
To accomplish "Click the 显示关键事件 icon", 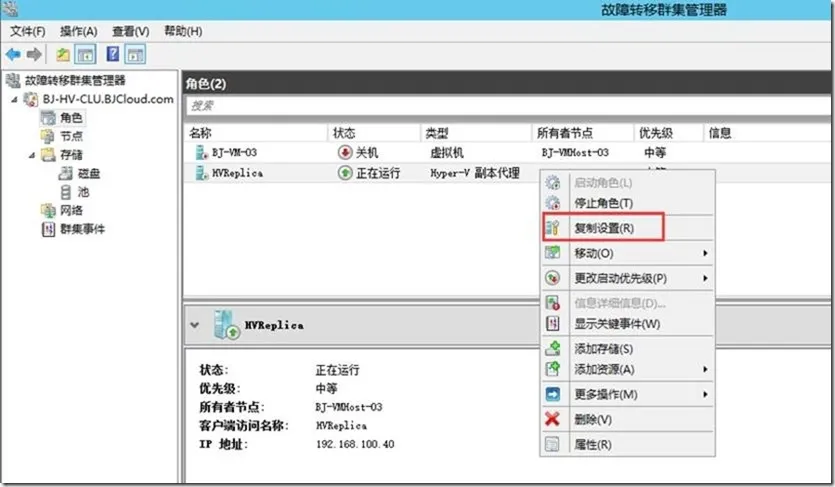I will (553, 324).
